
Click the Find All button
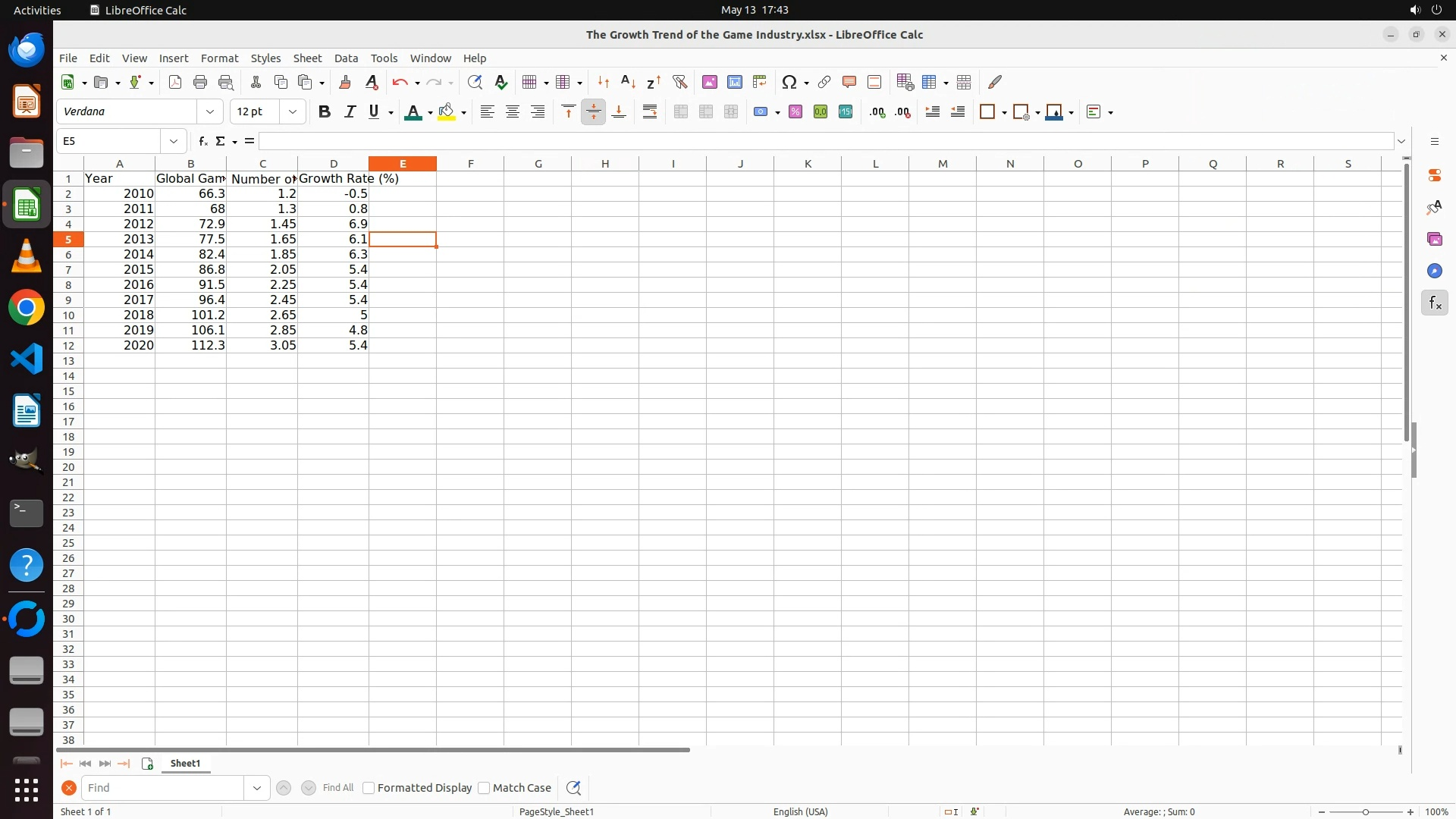pos(337,788)
